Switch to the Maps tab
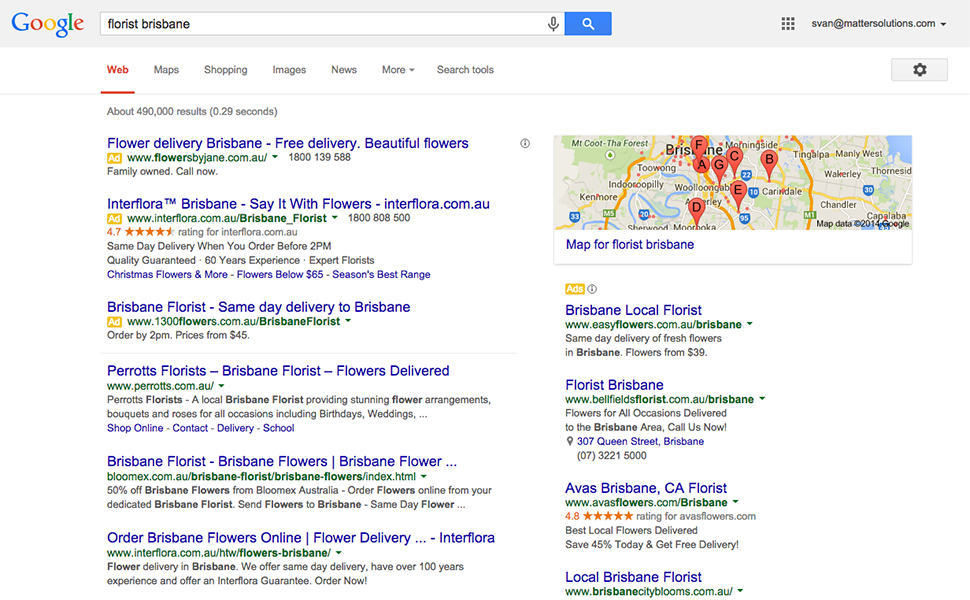Screen dimensions: 970x600 166,70
